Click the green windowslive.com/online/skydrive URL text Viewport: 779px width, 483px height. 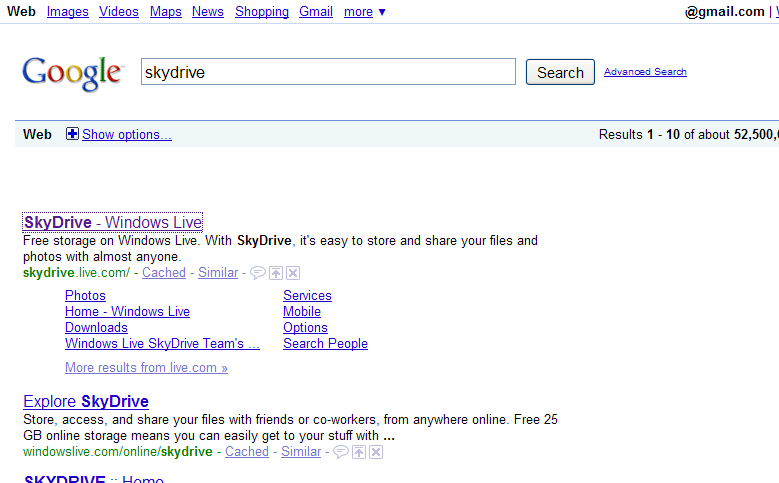click(x=118, y=451)
